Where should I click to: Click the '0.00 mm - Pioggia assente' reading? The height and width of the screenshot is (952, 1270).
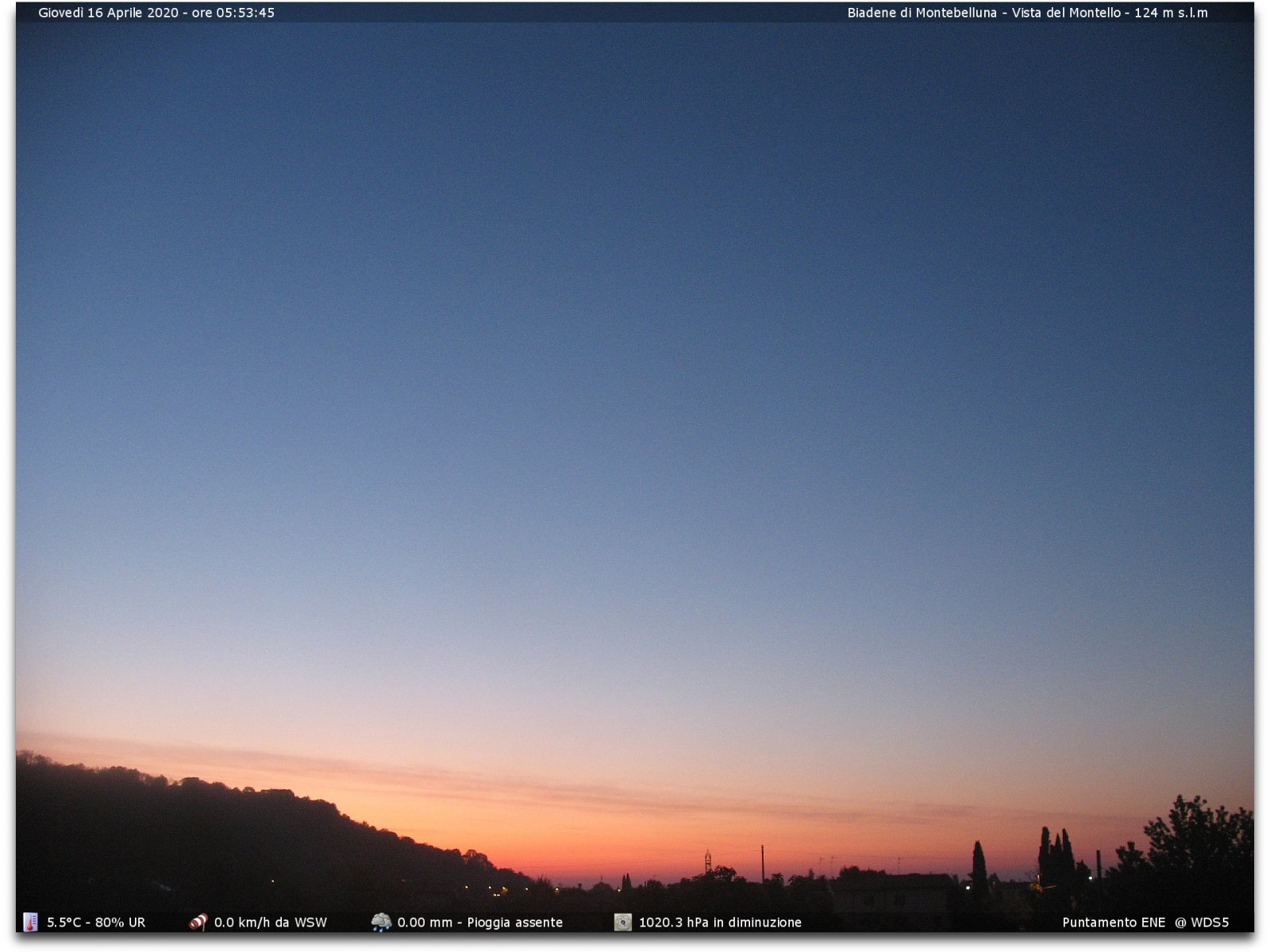(480, 923)
